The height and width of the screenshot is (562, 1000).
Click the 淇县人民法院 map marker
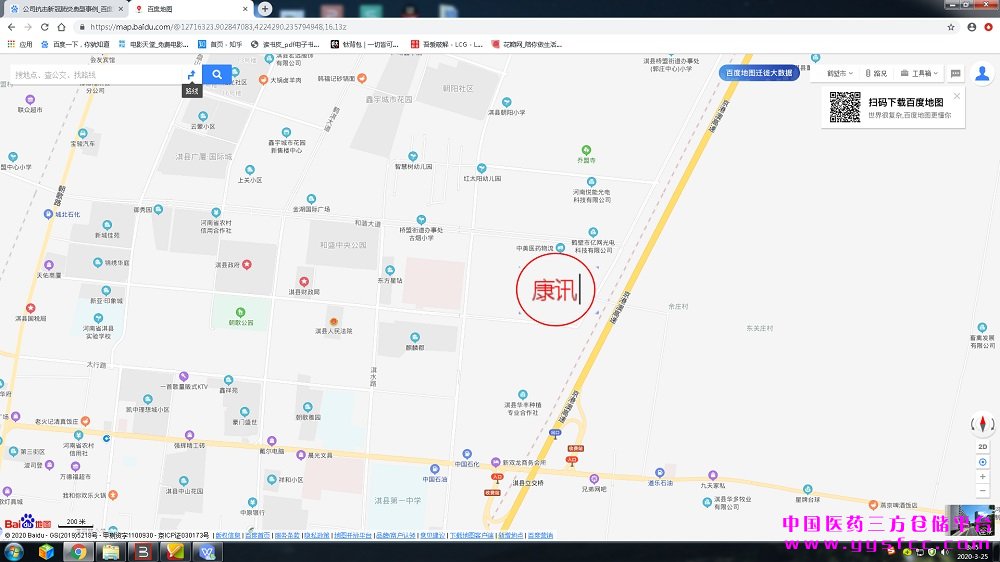334,321
